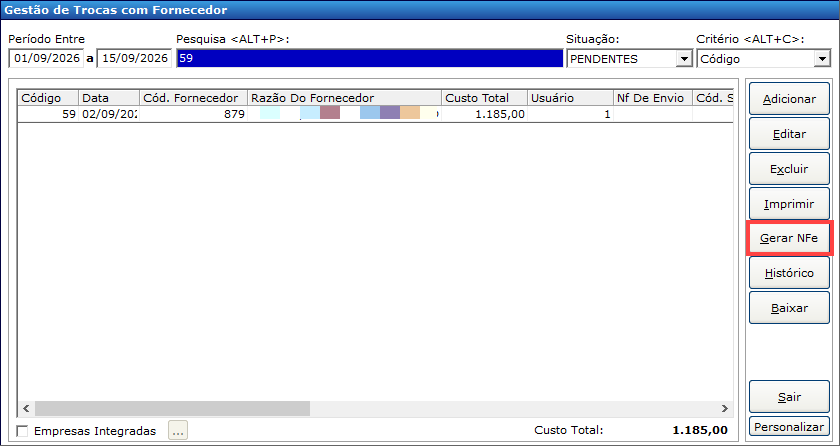The width and height of the screenshot is (840, 446).
Task: Sort by Usuário column header
Action: (x=571, y=98)
